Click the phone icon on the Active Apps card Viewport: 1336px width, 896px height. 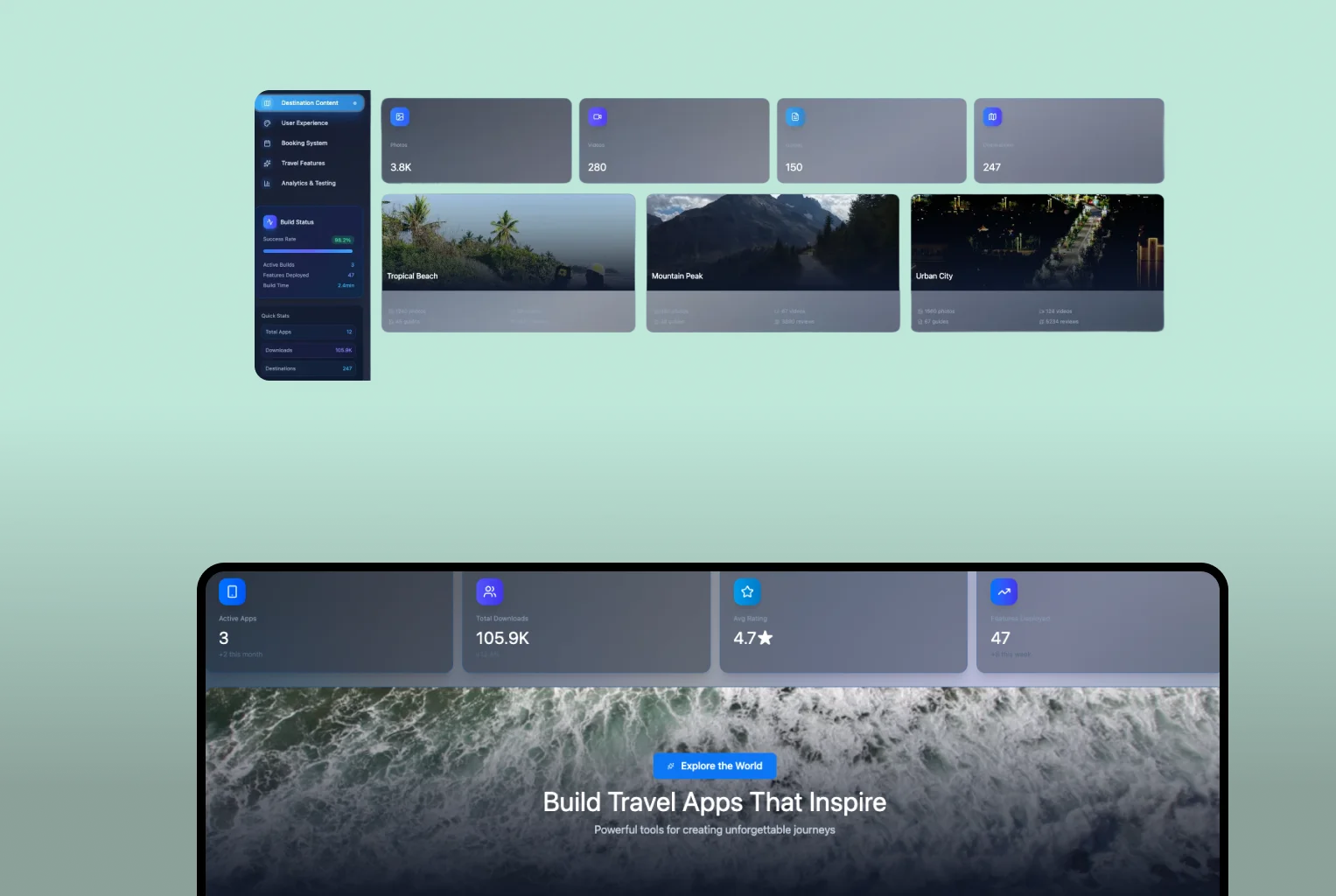point(232,591)
